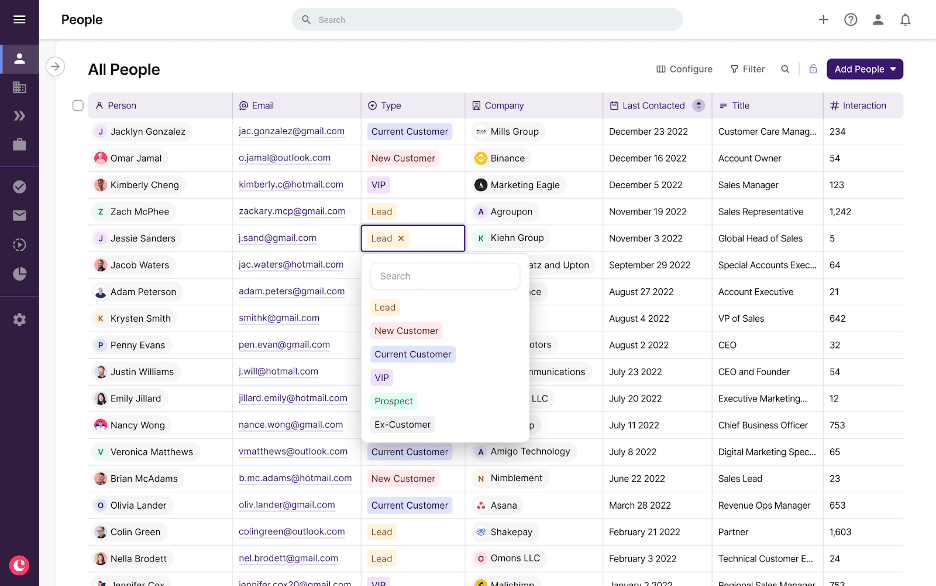This screenshot has width=936, height=586.
Task: Choose Ex-Customer from the dropdown list
Action: 402,424
